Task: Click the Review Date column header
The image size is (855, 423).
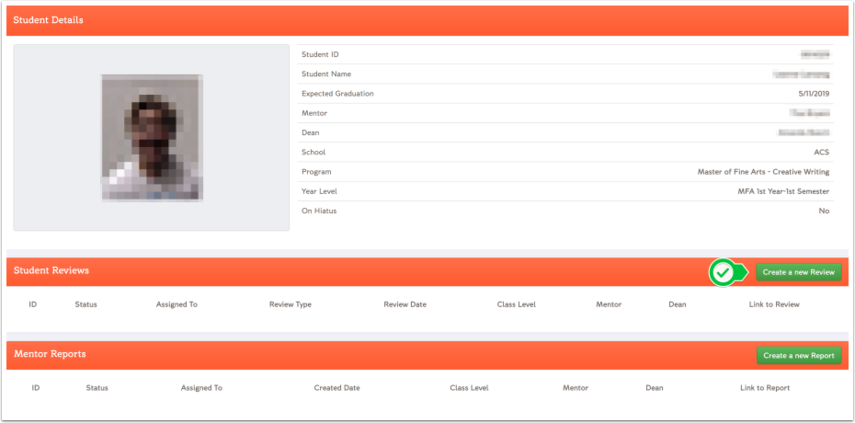Action: click(x=405, y=304)
